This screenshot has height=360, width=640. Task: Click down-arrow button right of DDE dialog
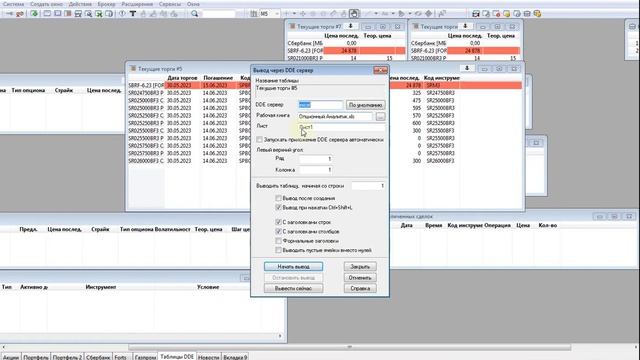467,69
